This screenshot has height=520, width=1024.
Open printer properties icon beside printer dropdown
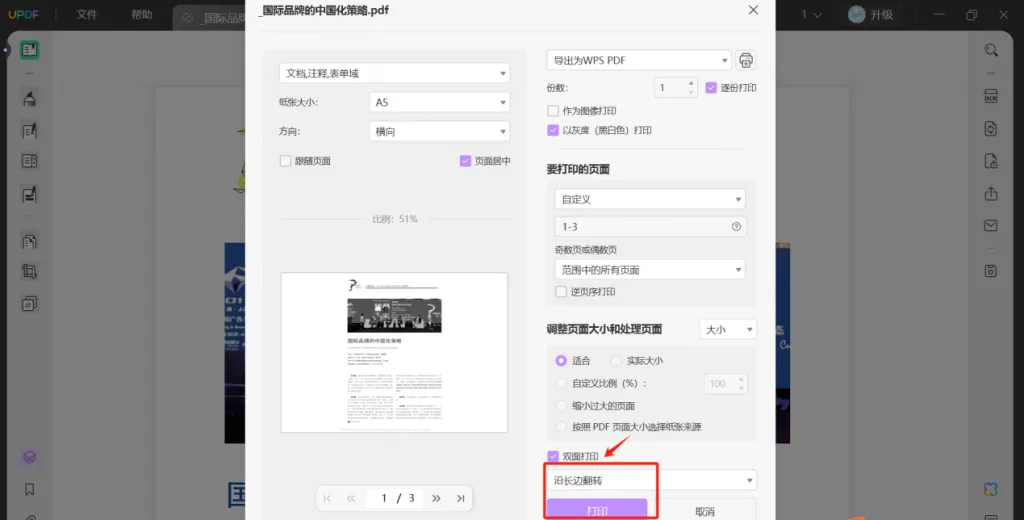point(746,60)
